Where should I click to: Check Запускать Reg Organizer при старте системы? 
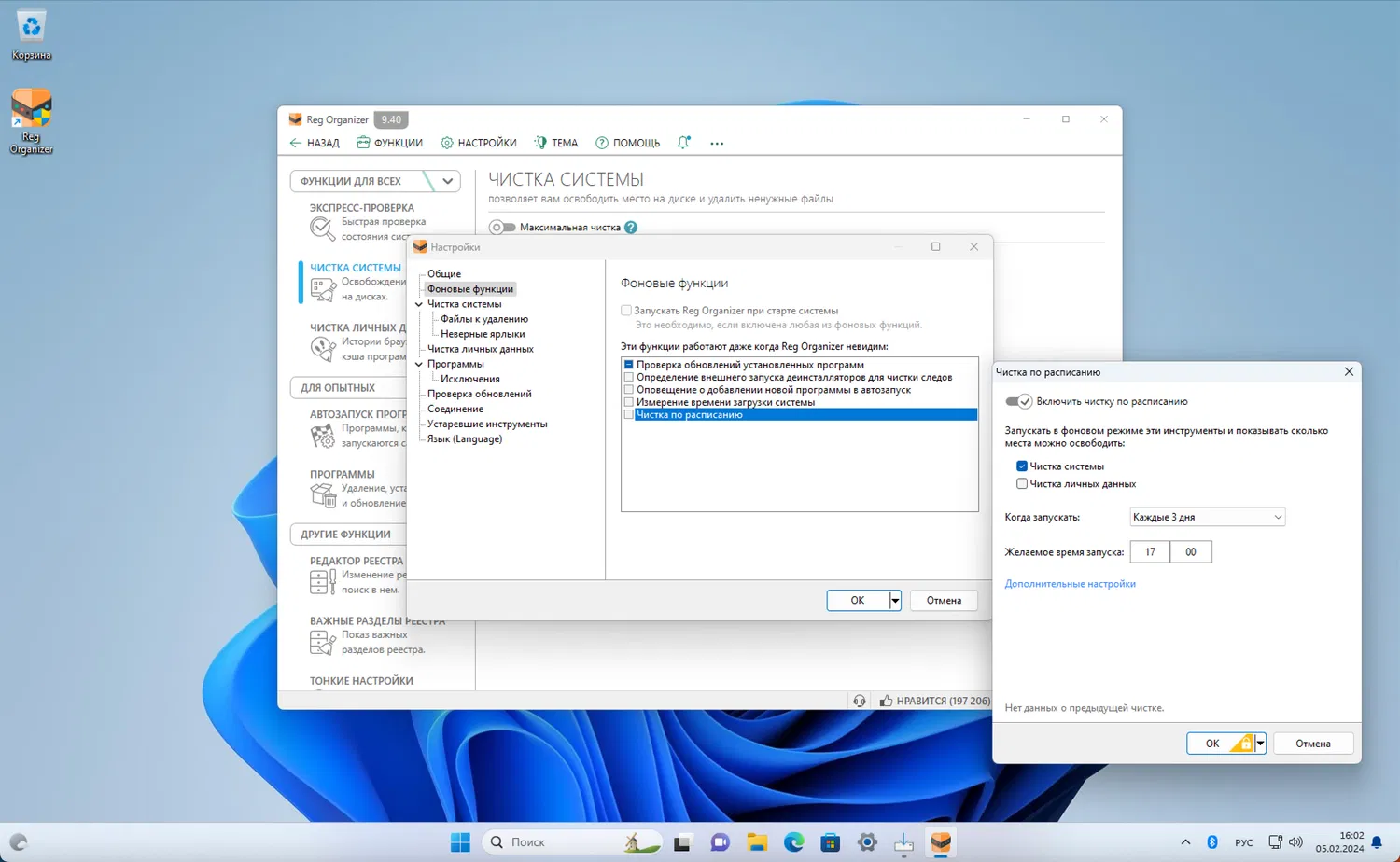point(626,311)
